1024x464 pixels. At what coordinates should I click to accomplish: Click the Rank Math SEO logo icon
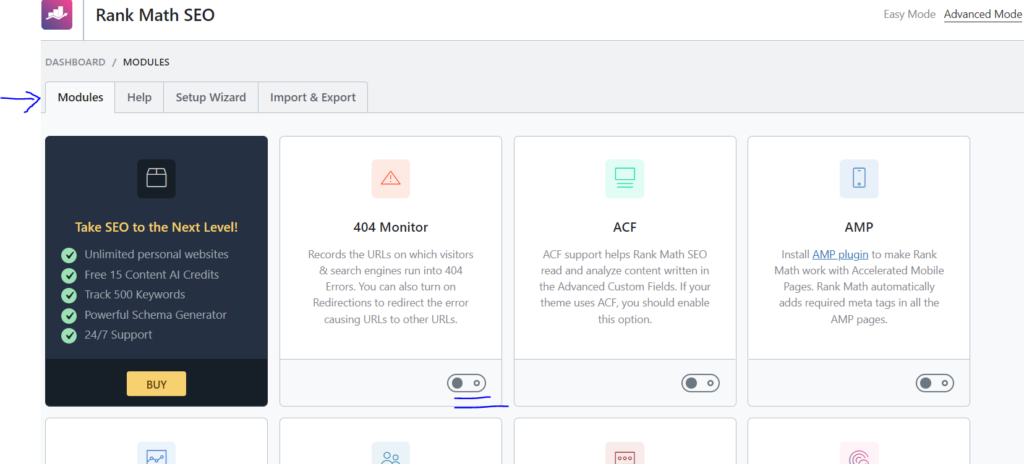(57, 14)
